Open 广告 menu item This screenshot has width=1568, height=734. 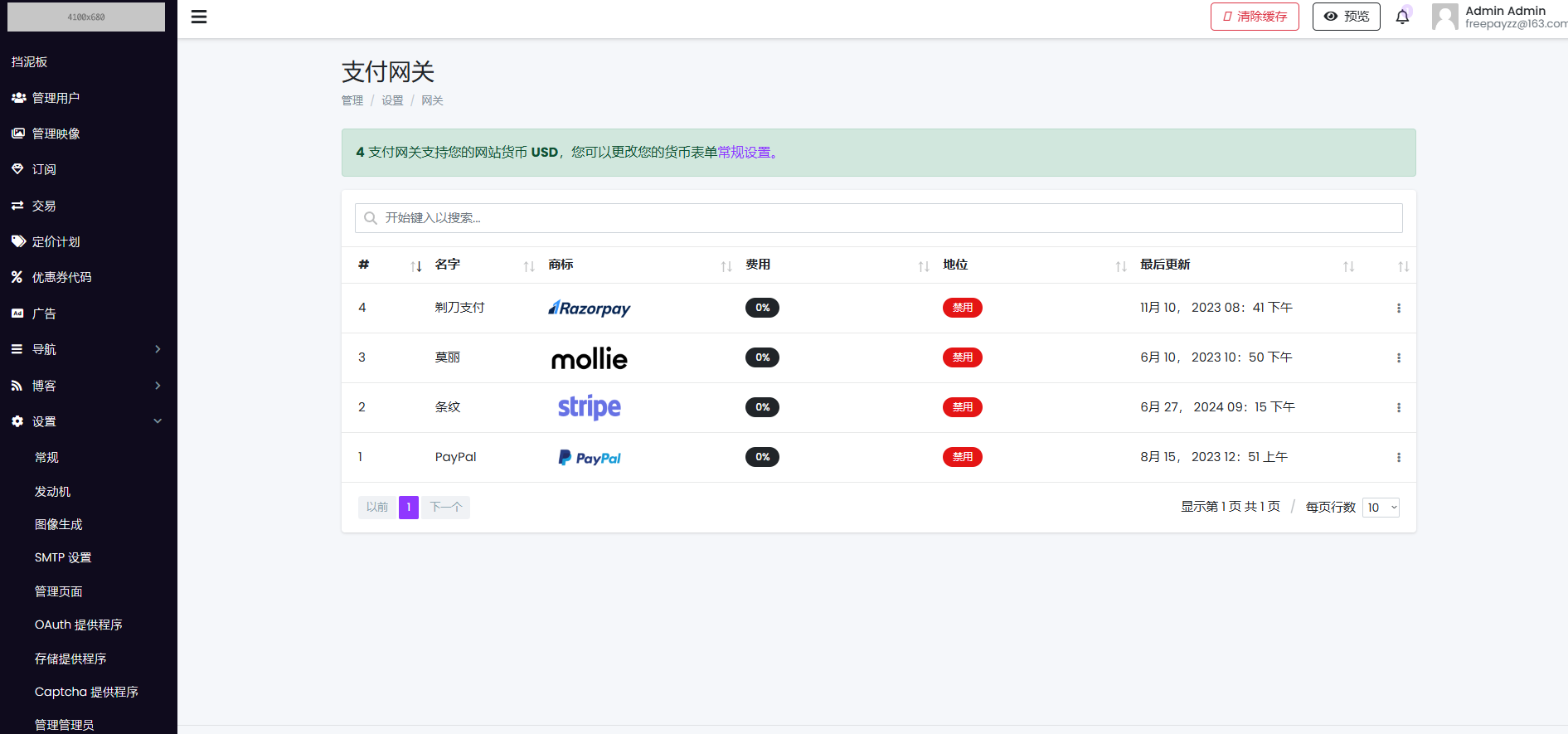(x=44, y=314)
